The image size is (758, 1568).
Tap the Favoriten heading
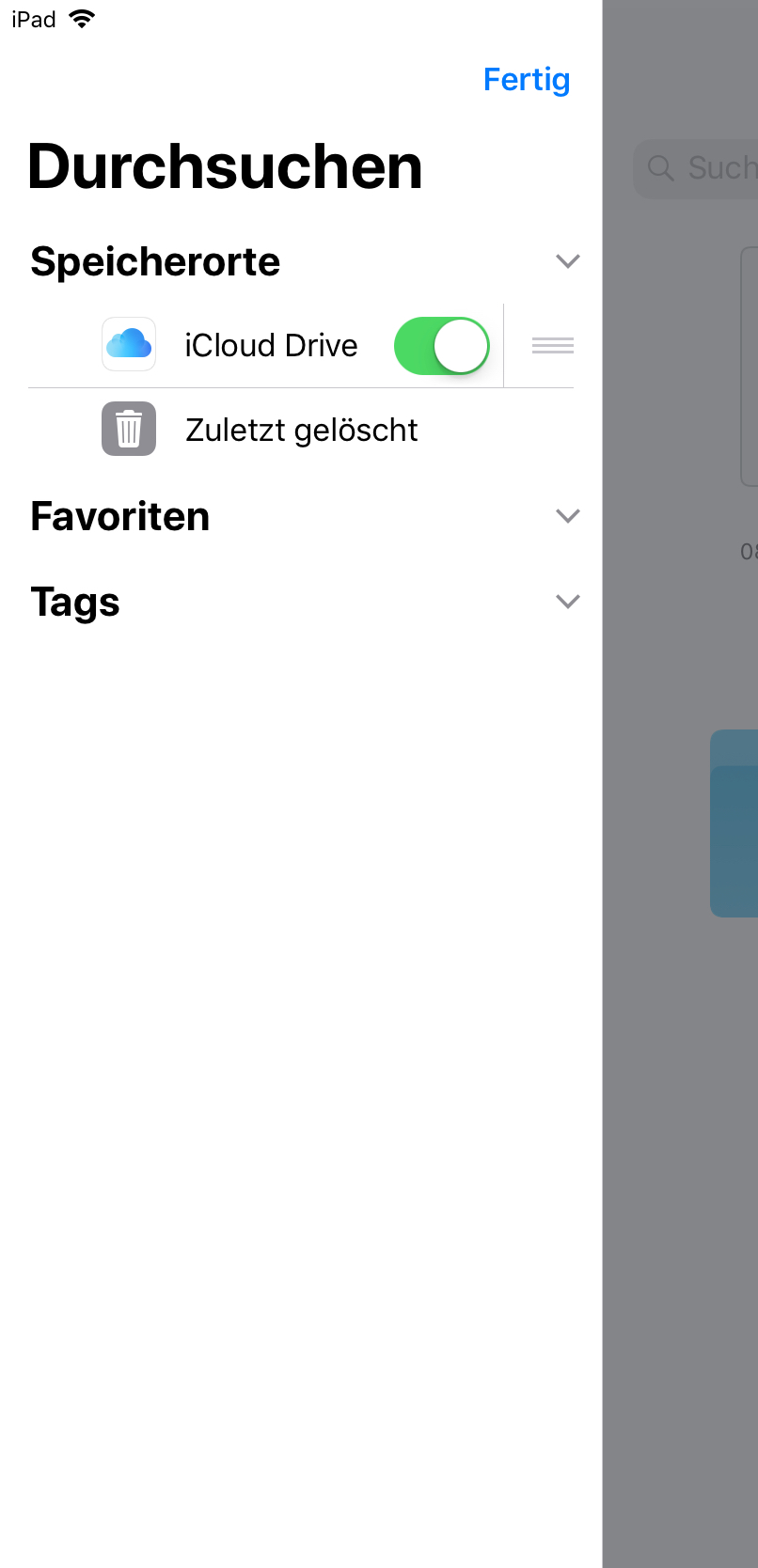click(x=120, y=516)
